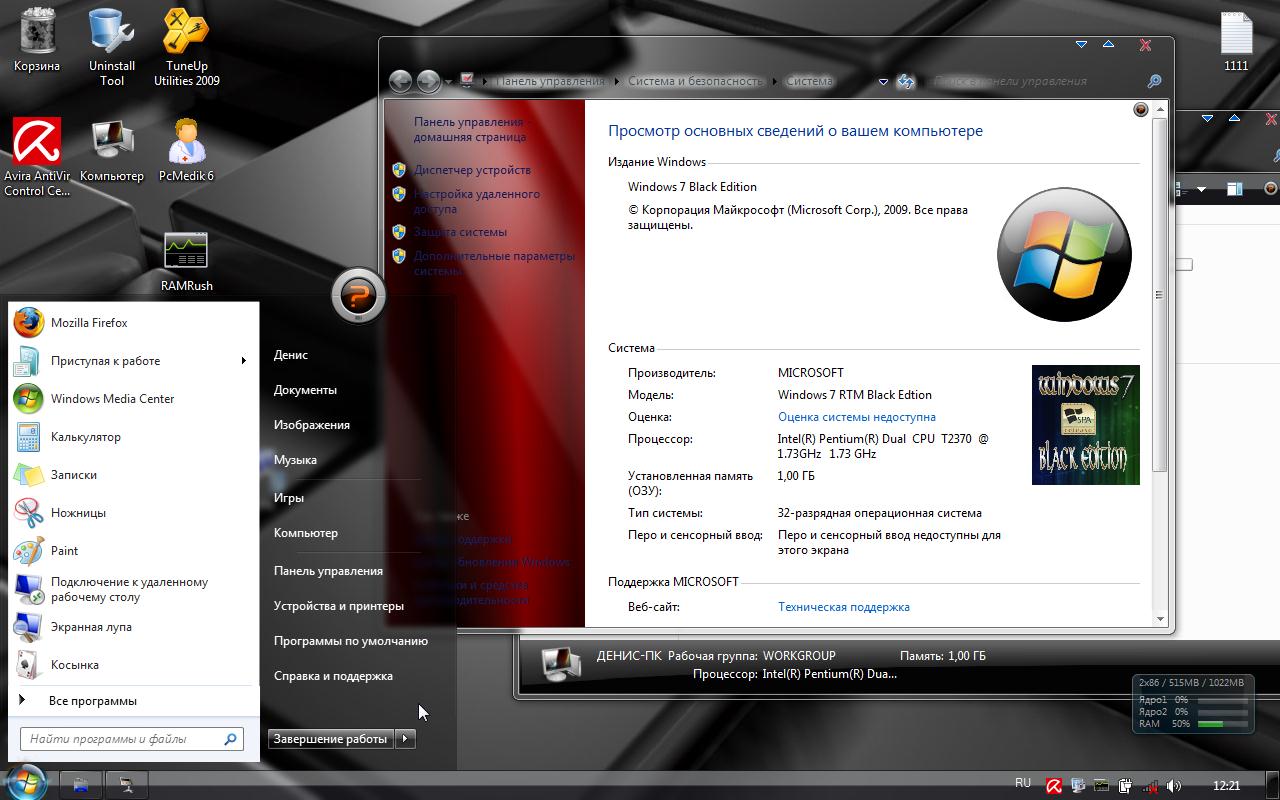Open recent pages dropdown beside forward arrow
The image size is (1280, 800).
pyautogui.click(x=449, y=82)
